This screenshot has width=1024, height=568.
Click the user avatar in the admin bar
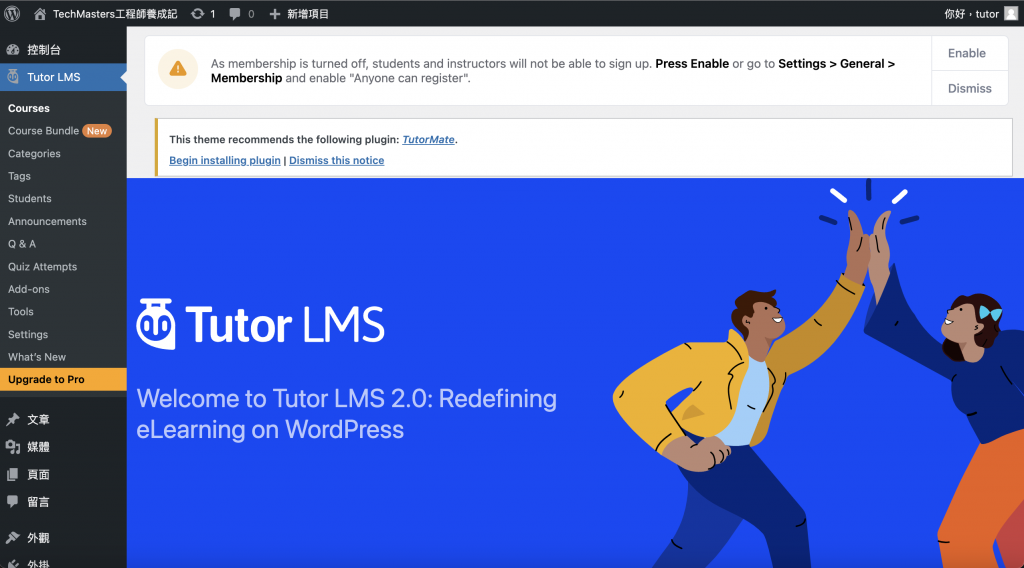1010,14
